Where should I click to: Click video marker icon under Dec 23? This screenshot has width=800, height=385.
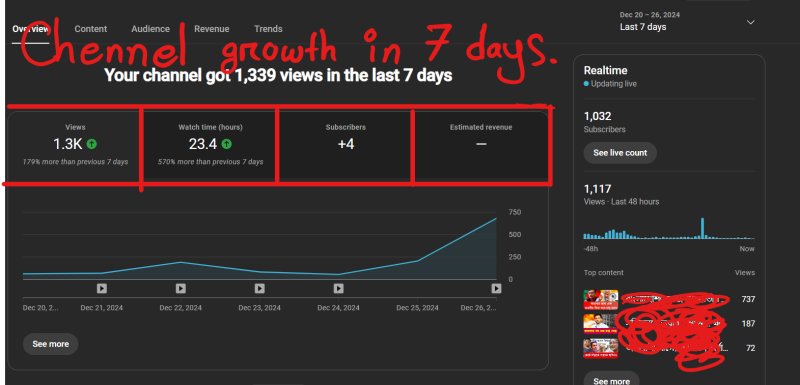pyautogui.click(x=260, y=289)
